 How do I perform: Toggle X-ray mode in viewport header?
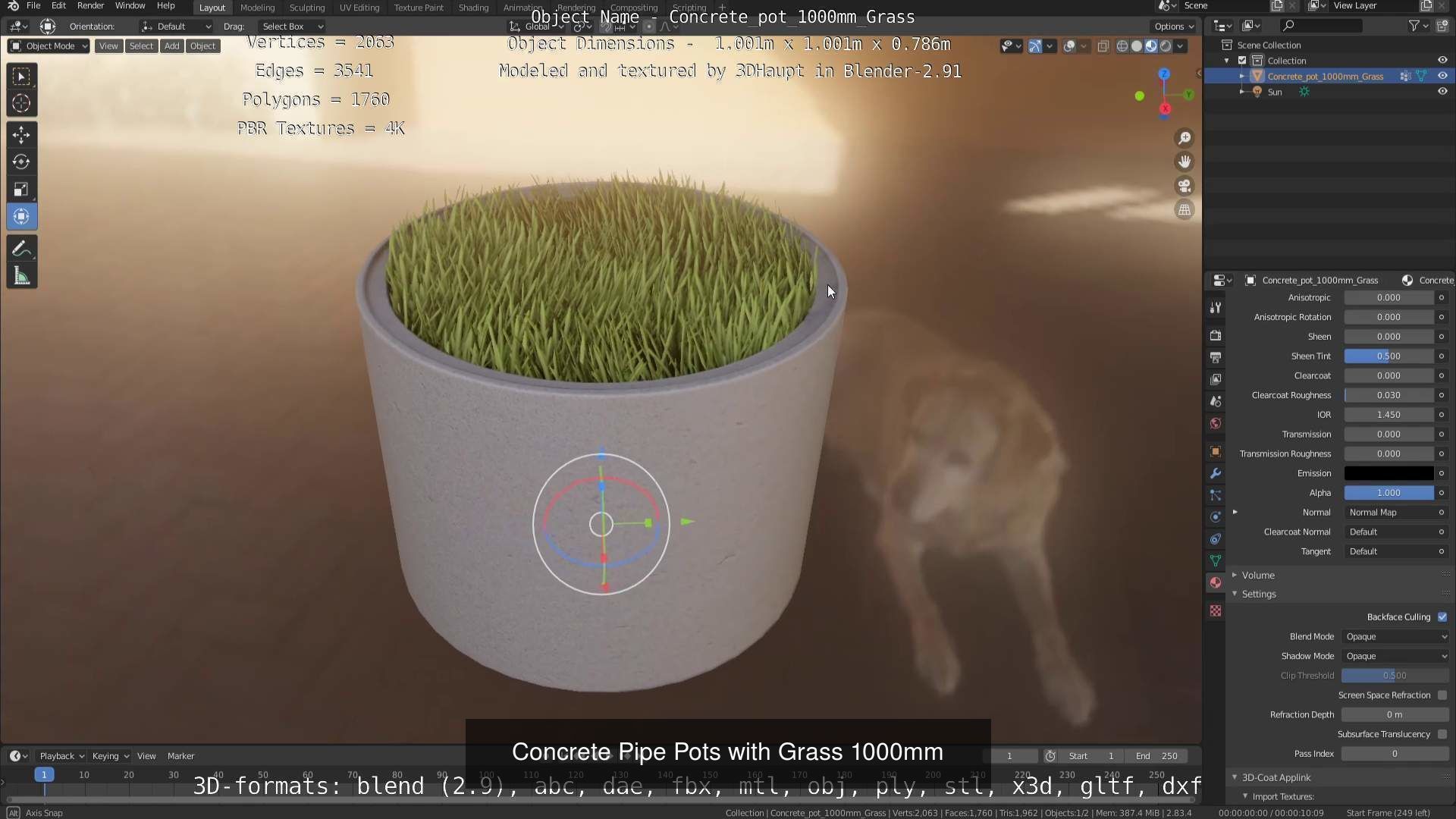click(1103, 46)
